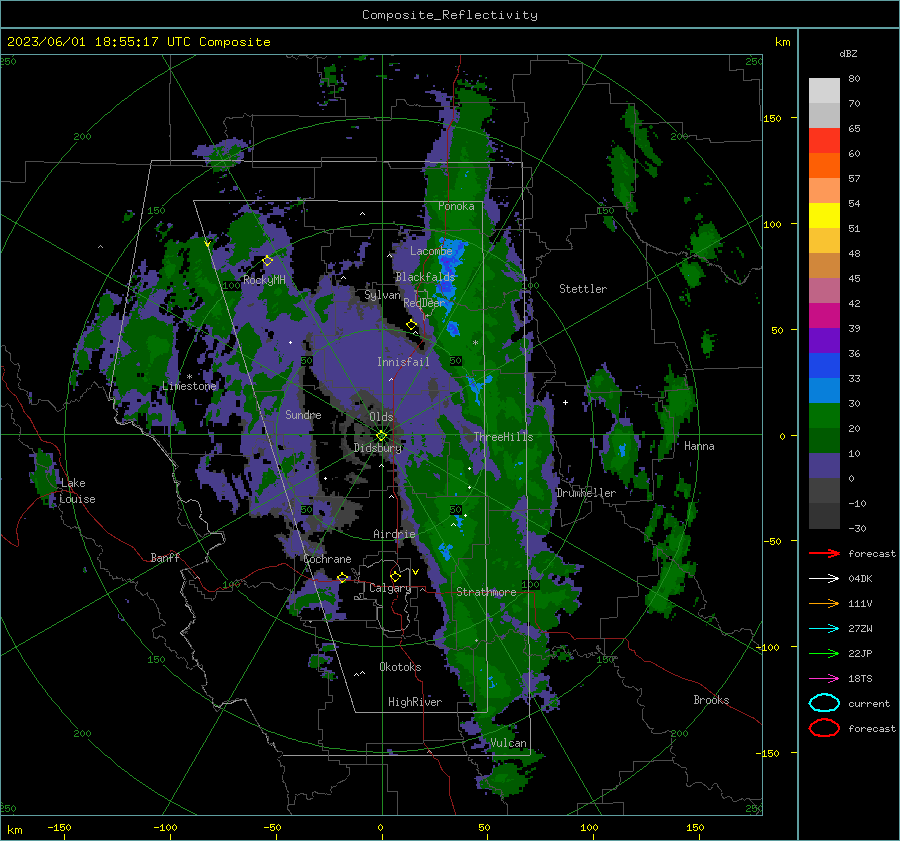The width and height of the screenshot is (900, 841).
Task: Select the RockyMH label
Action: pyautogui.click(x=264, y=280)
